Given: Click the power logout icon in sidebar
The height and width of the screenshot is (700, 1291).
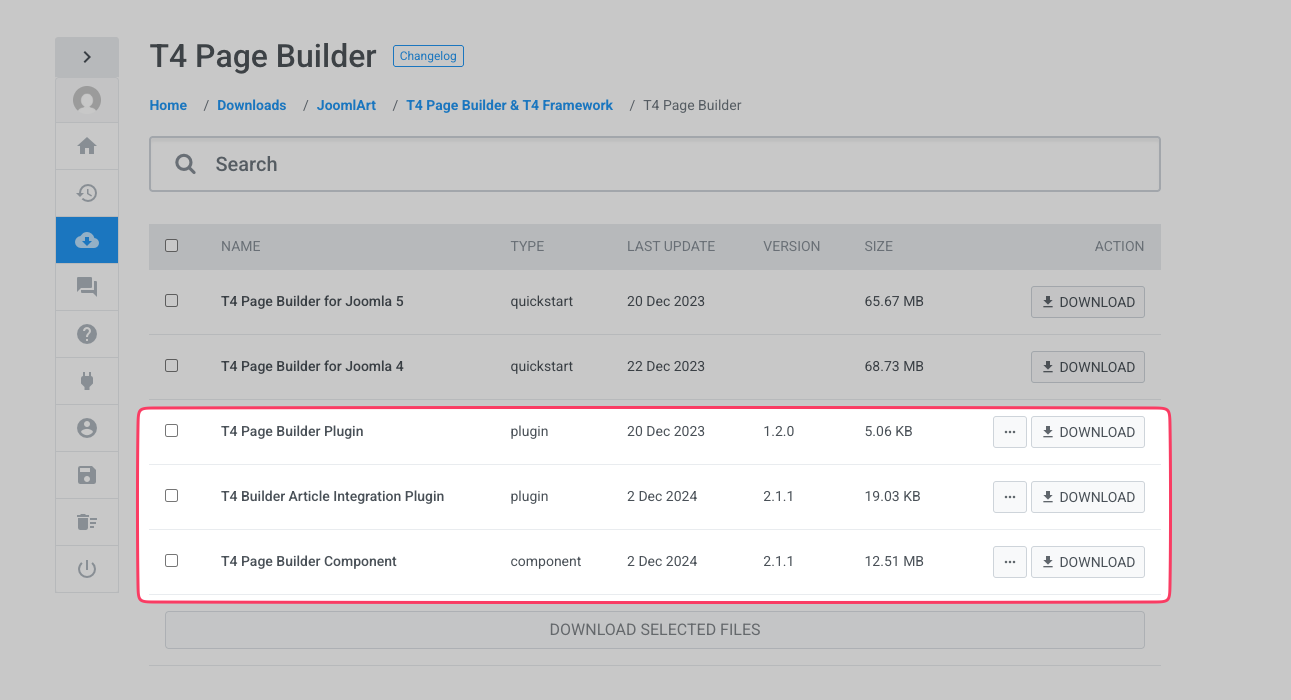Looking at the screenshot, I should pos(87,569).
